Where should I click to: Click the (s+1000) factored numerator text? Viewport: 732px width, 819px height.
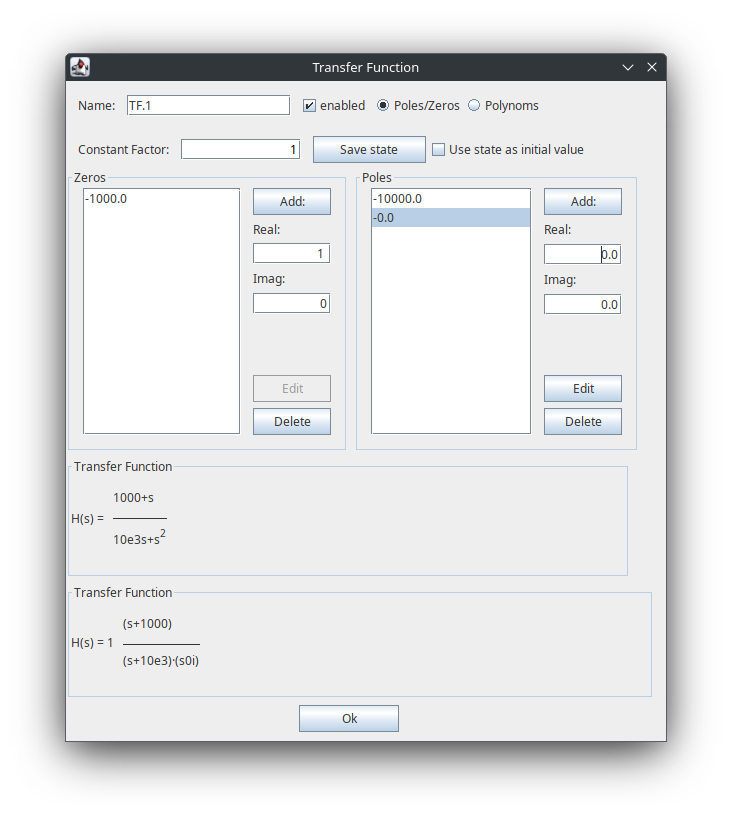point(147,624)
